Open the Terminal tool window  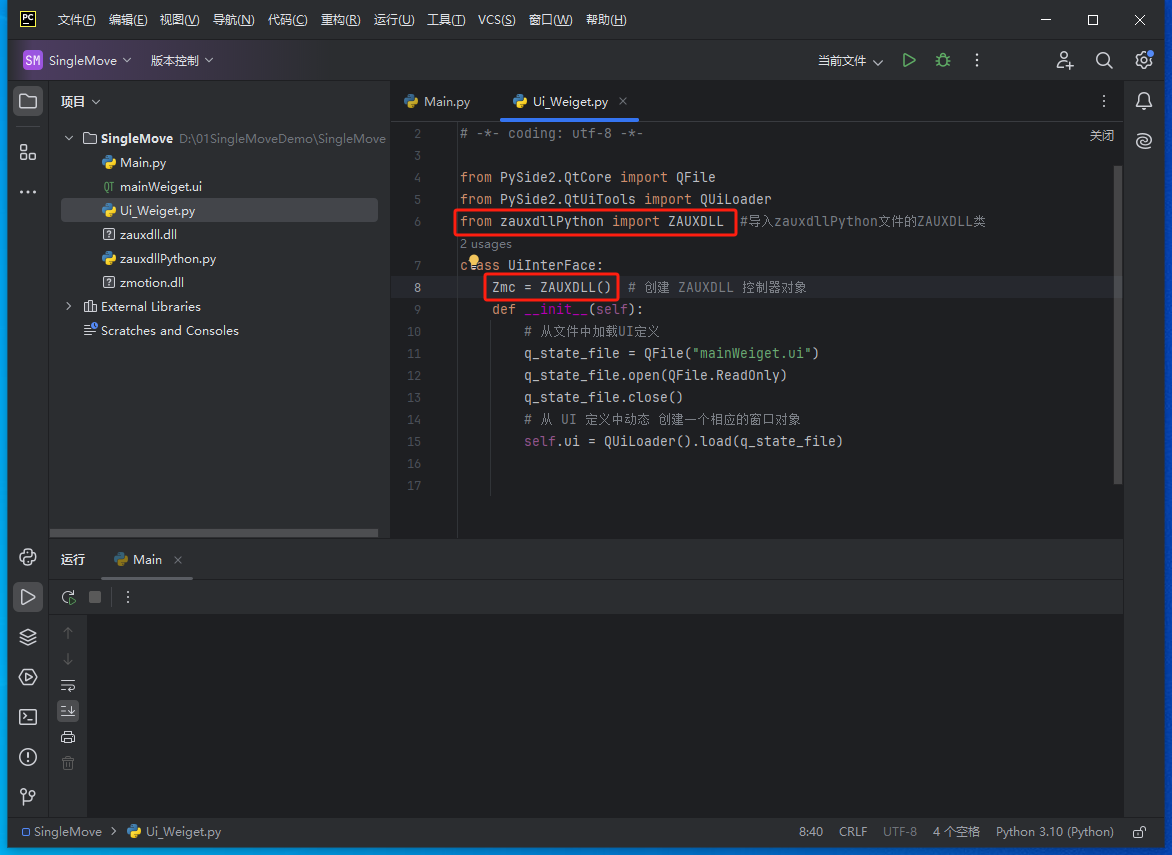tap(28, 717)
